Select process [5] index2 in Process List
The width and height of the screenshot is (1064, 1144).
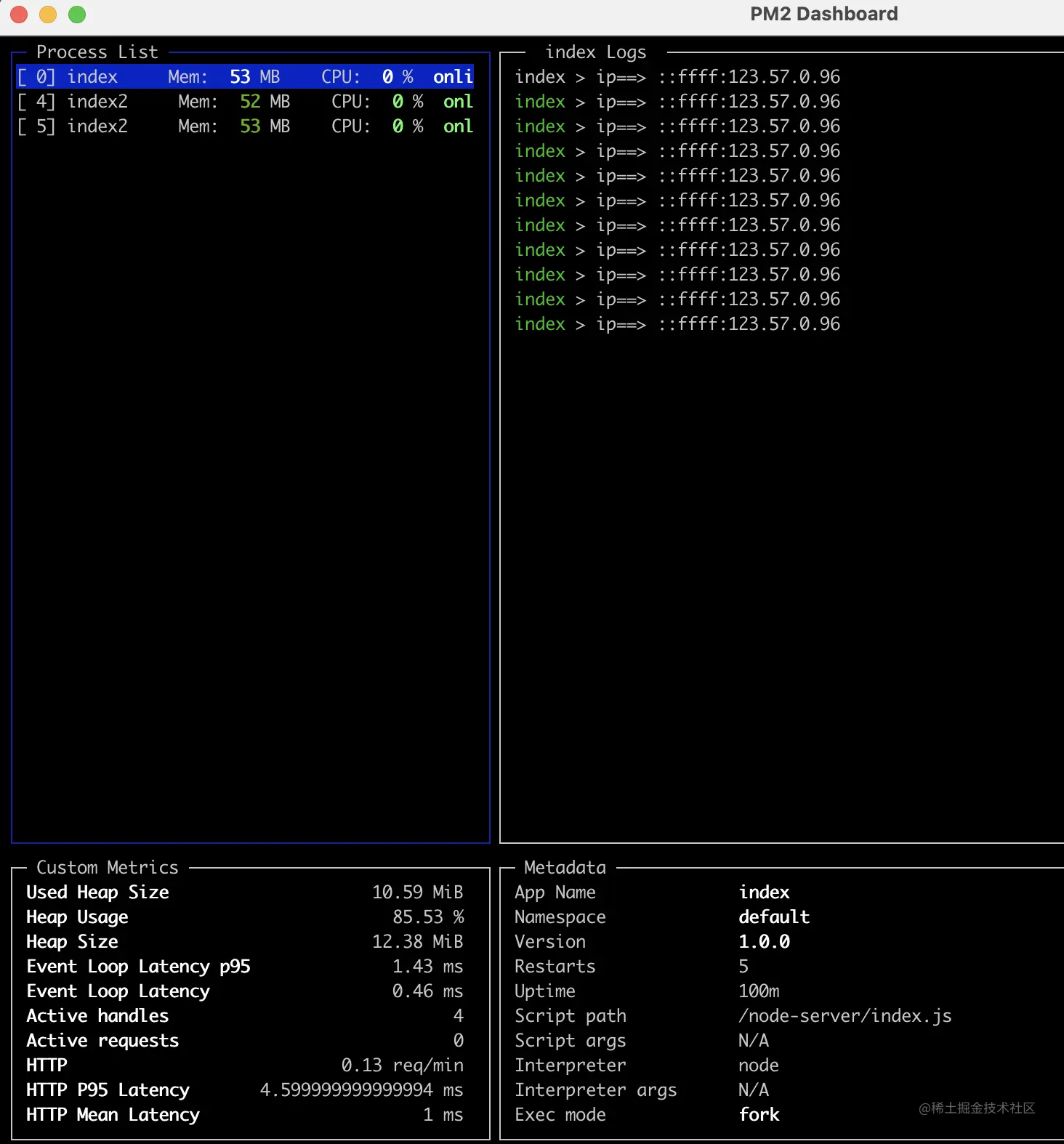(245, 126)
